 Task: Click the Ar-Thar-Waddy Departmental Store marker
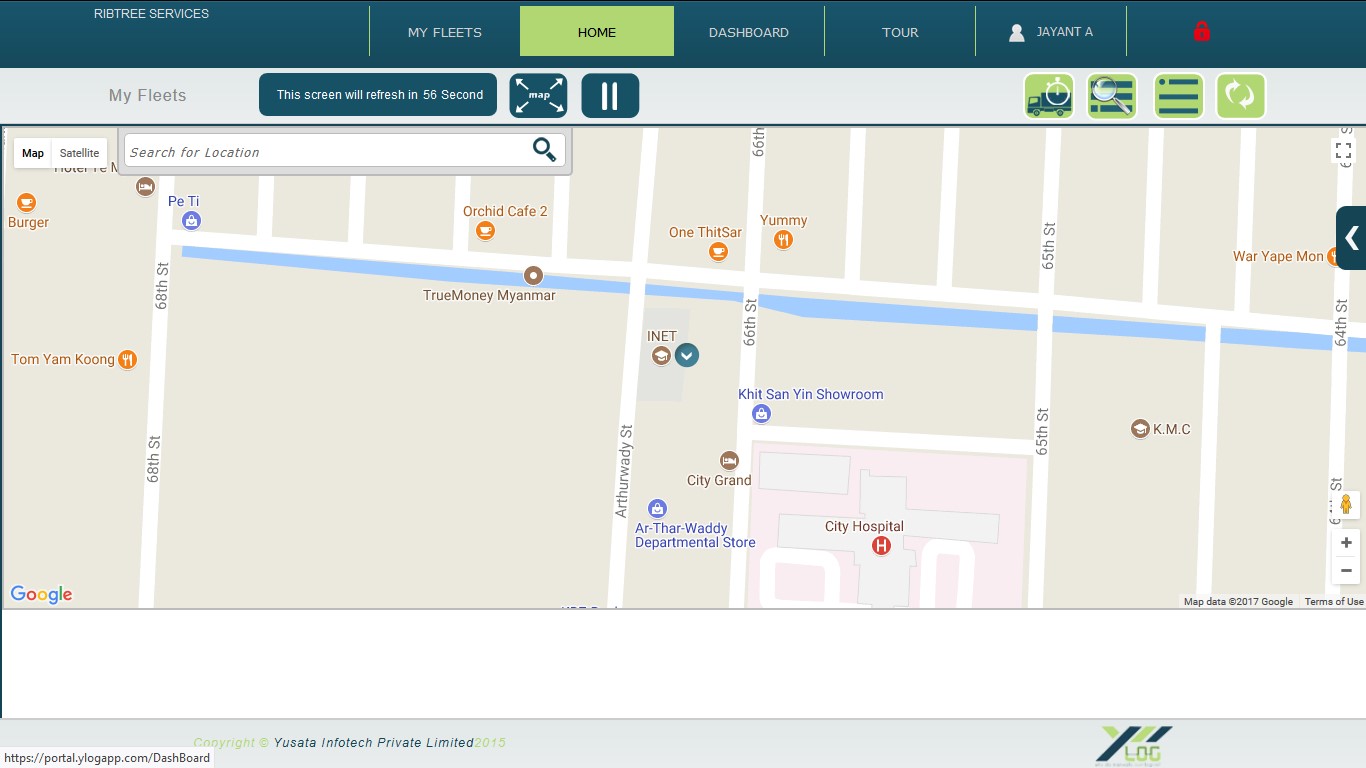pos(657,509)
